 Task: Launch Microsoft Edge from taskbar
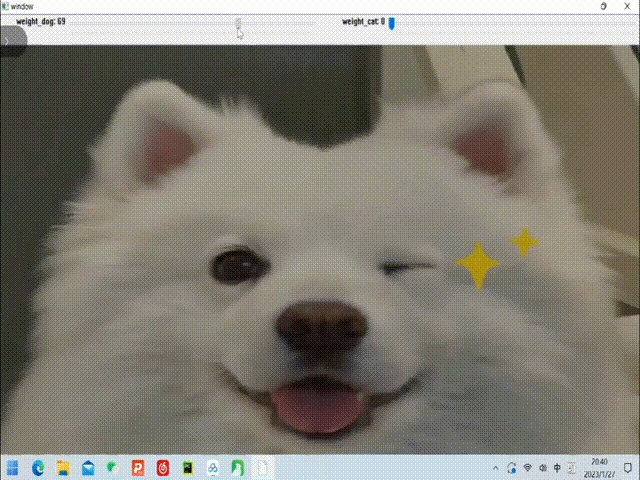pos(38,468)
